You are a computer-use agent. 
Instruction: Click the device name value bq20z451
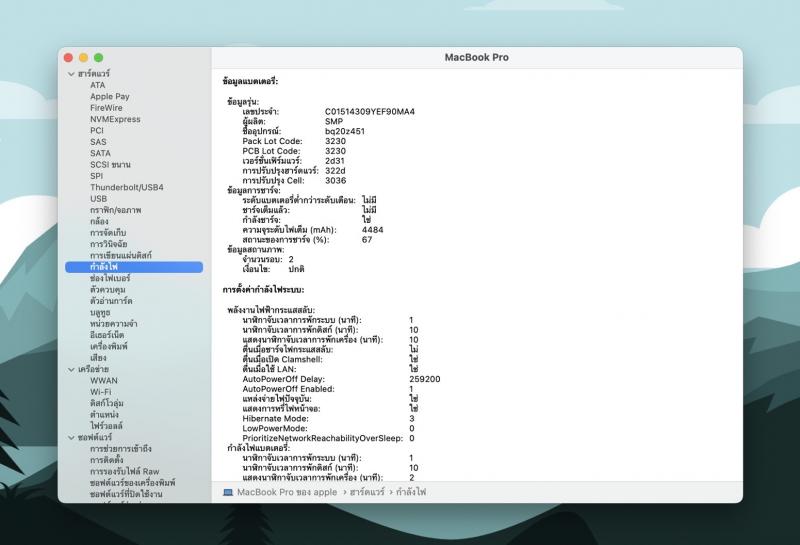click(345, 131)
